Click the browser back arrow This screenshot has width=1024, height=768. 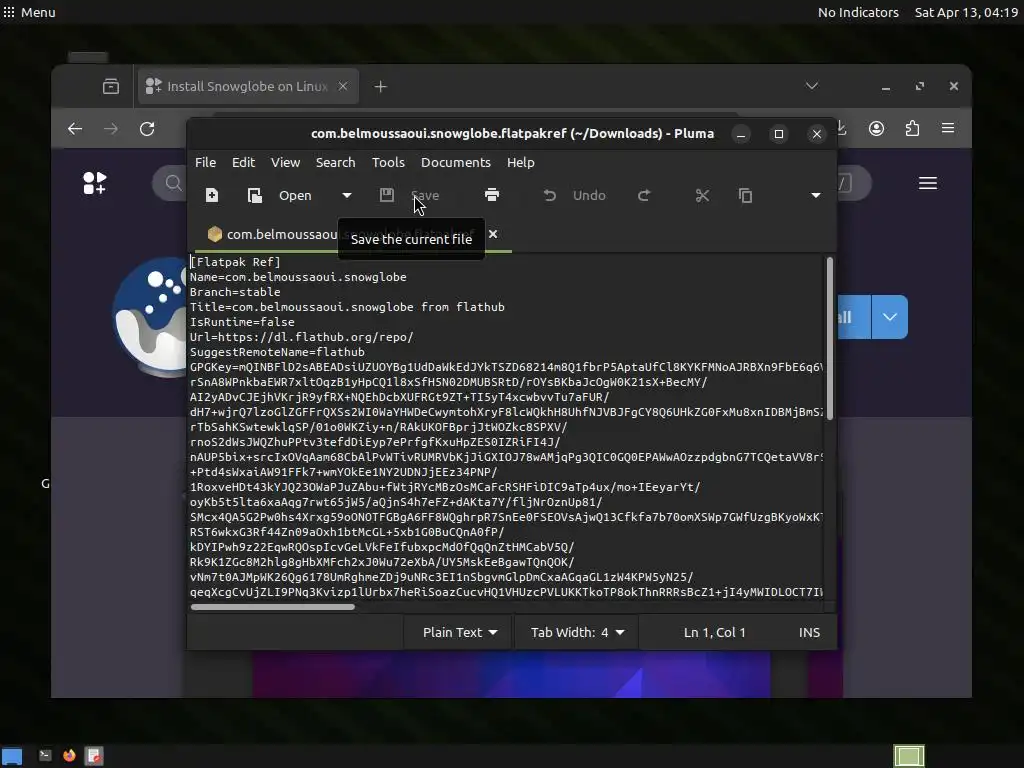point(75,129)
